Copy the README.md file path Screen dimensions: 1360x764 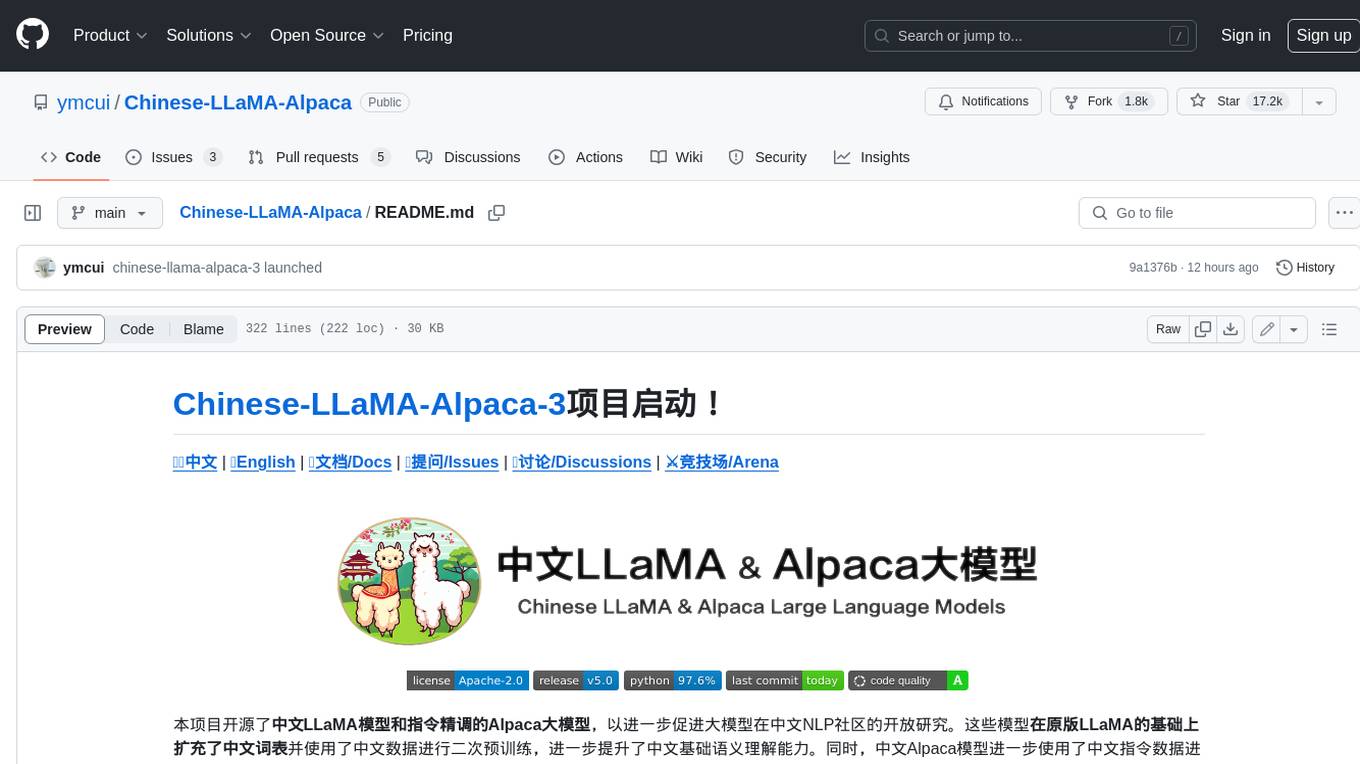496,213
